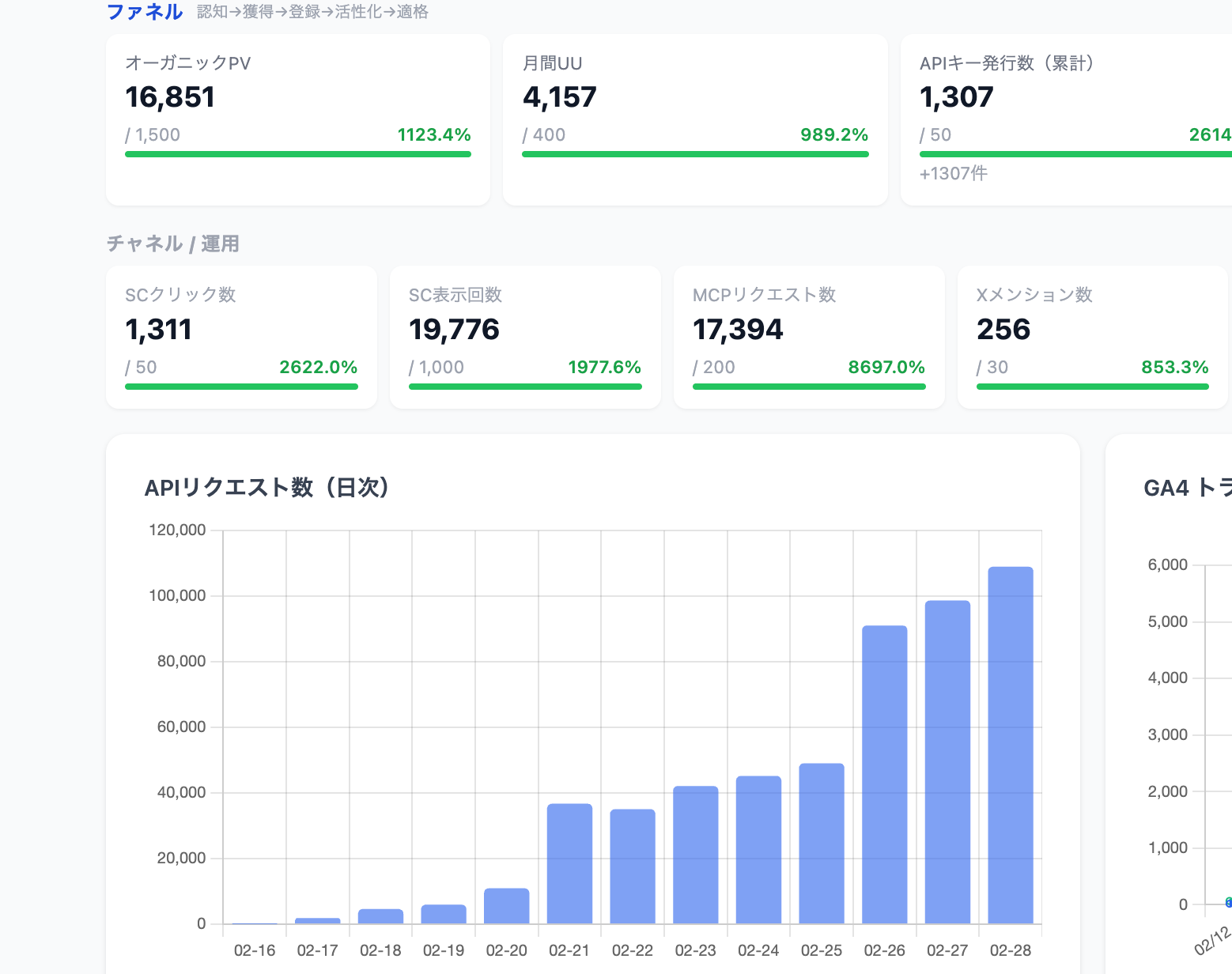The image size is (1232, 974).
Task: Open the GA4 traffic chart panel
Action: coord(1169,704)
